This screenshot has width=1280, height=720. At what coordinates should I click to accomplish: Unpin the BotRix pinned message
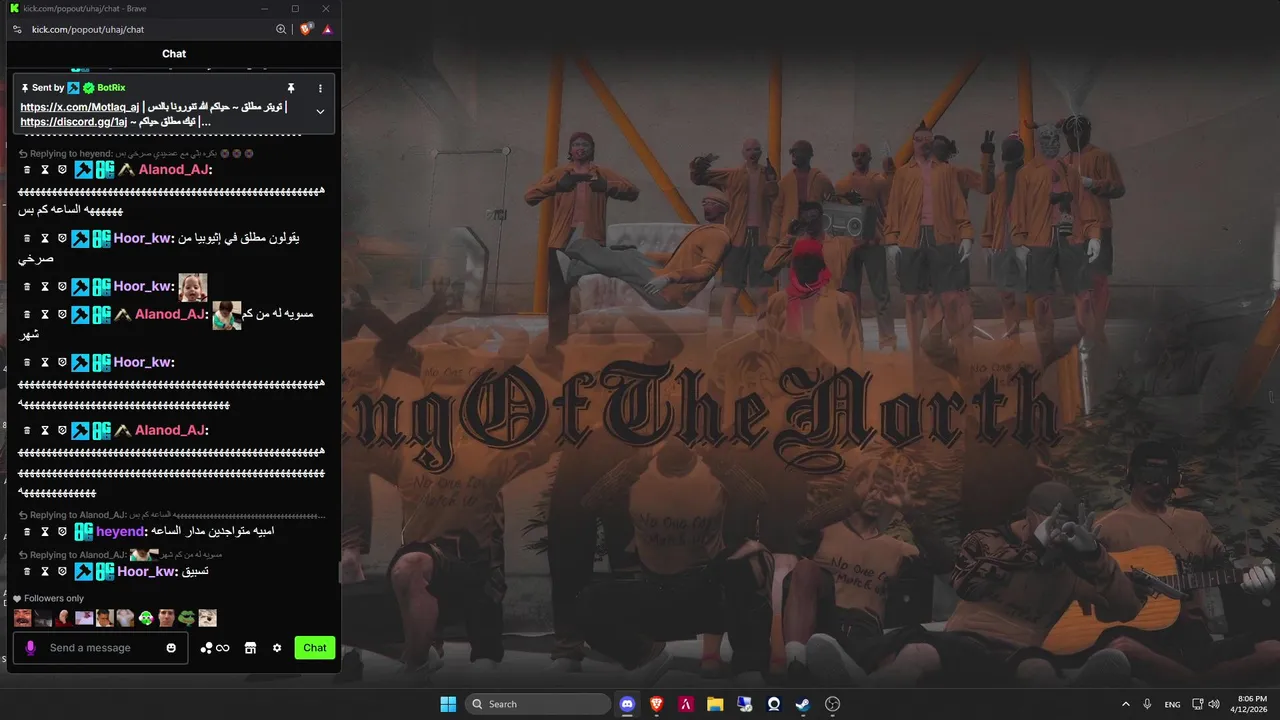(x=291, y=88)
